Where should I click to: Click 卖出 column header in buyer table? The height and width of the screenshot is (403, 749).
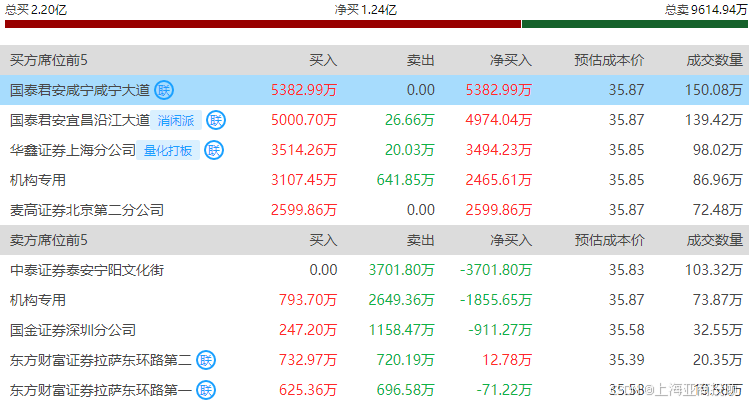(421, 60)
